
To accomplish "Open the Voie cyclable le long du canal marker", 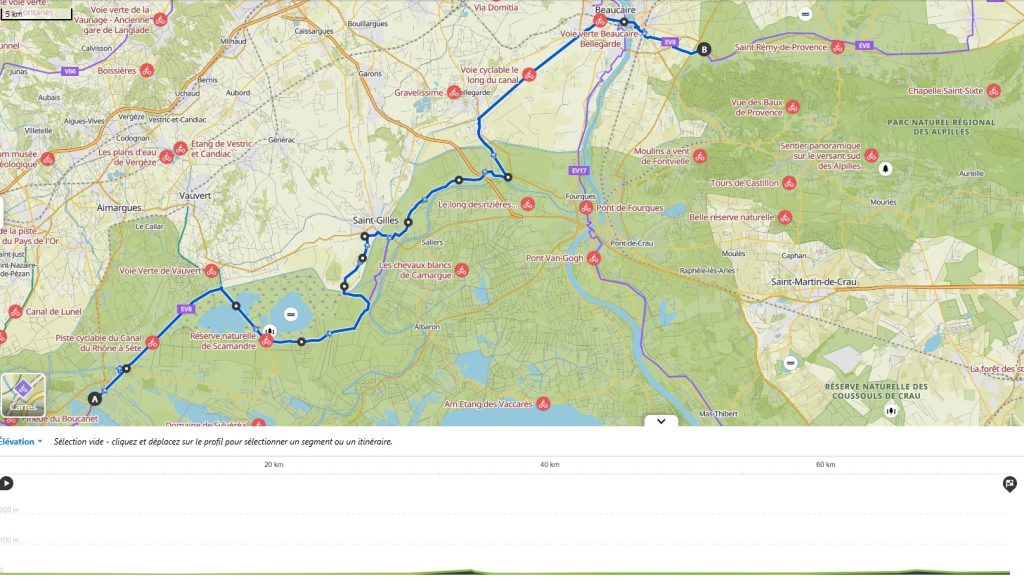I will click(529, 75).
